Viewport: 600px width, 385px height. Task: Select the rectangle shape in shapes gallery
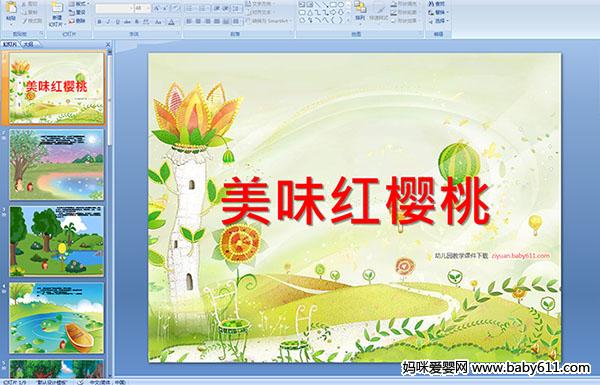point(333,5)
